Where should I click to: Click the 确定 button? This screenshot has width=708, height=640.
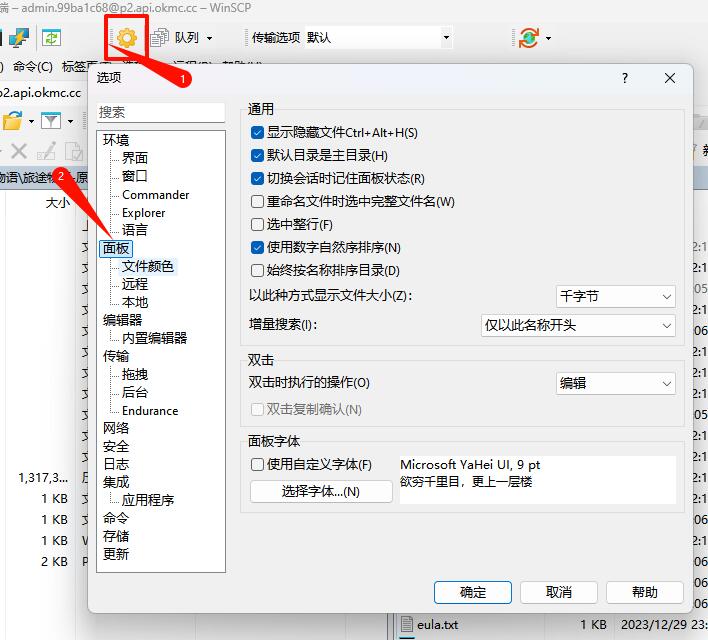tap(472, 592)
